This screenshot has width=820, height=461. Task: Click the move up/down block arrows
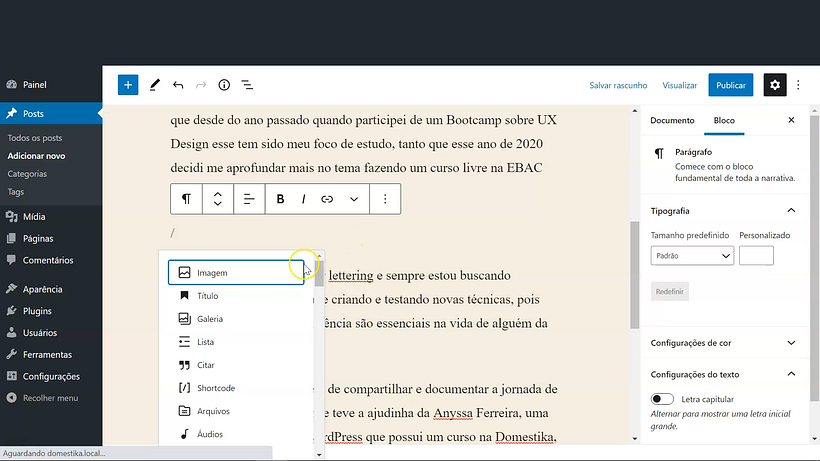tap(218, 199)
